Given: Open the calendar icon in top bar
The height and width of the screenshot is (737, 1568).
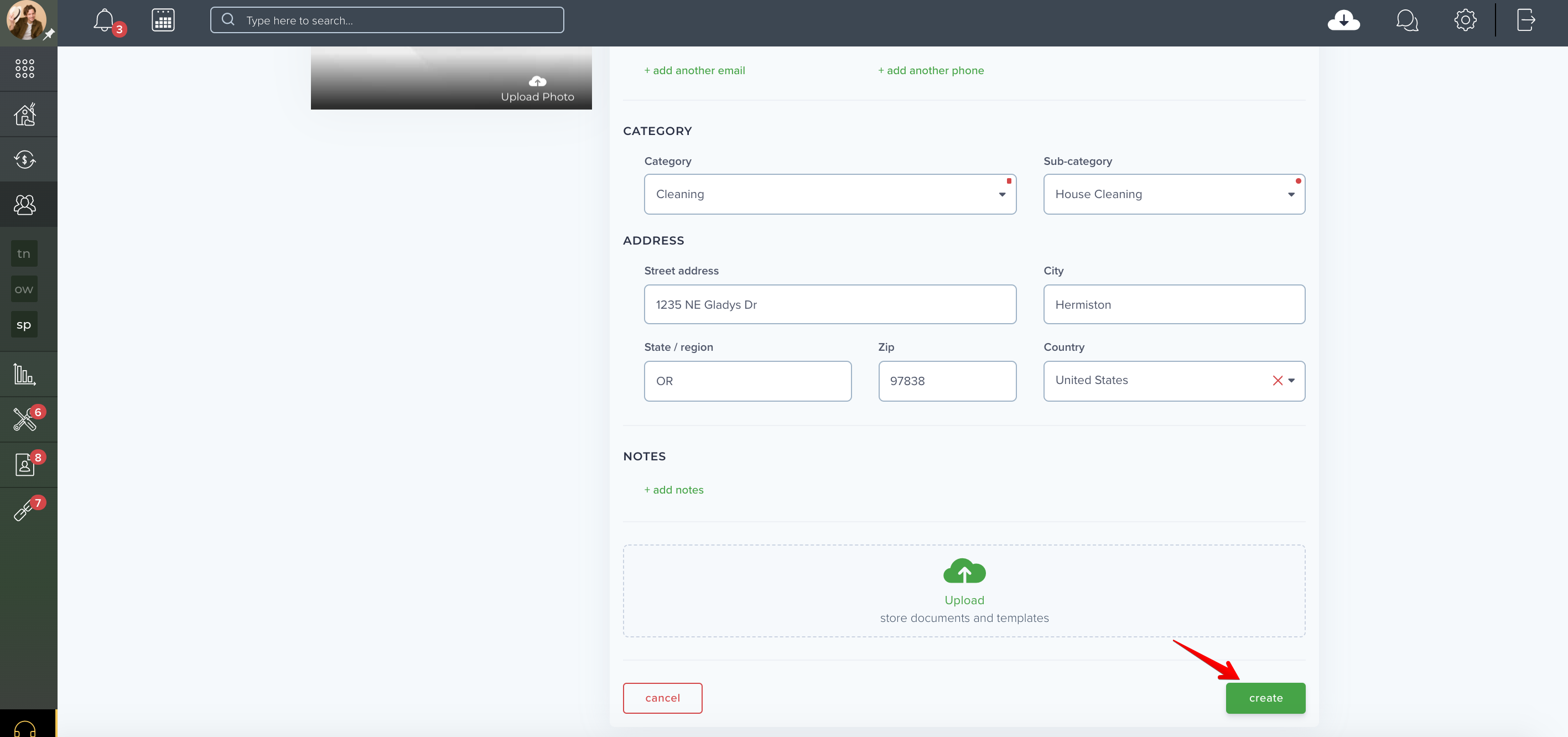Looking at the screenshot, I should (x=163, y=20).
